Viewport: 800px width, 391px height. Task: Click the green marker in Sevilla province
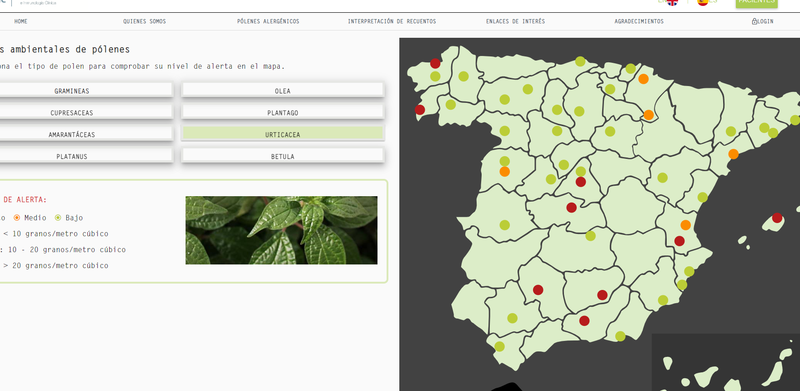(x=512, y=318)
